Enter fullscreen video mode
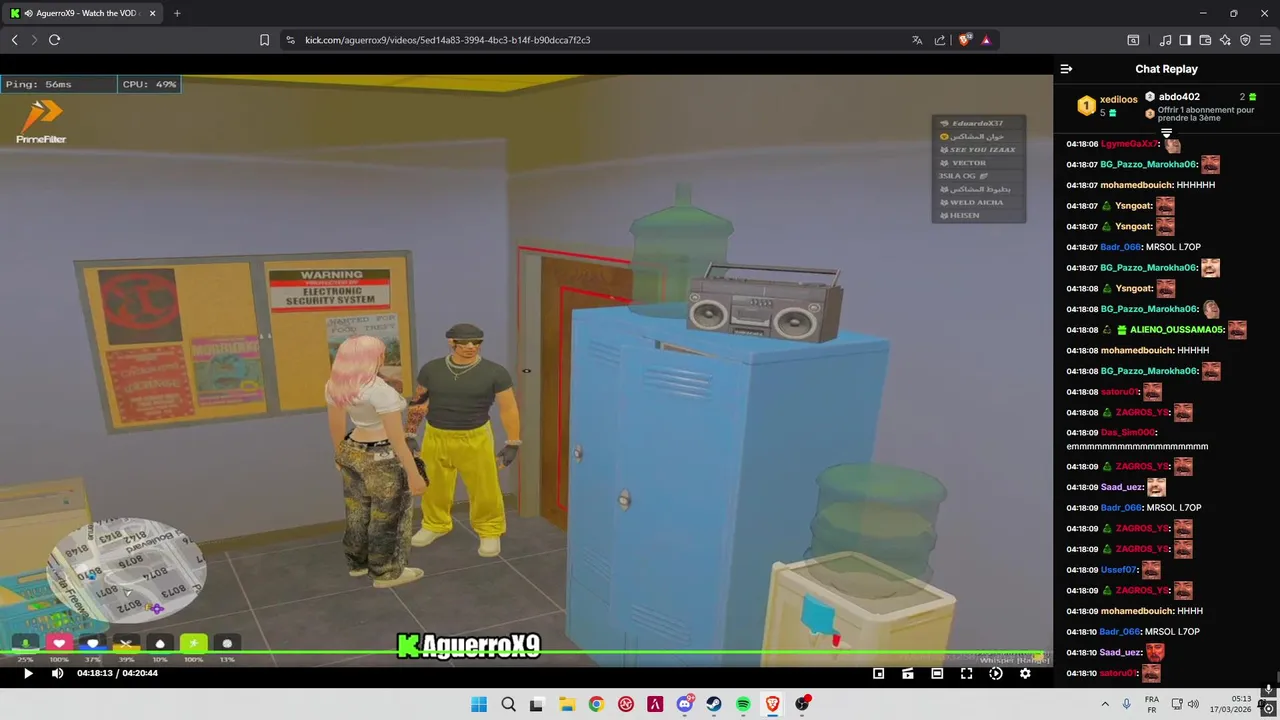 point(966,673)
